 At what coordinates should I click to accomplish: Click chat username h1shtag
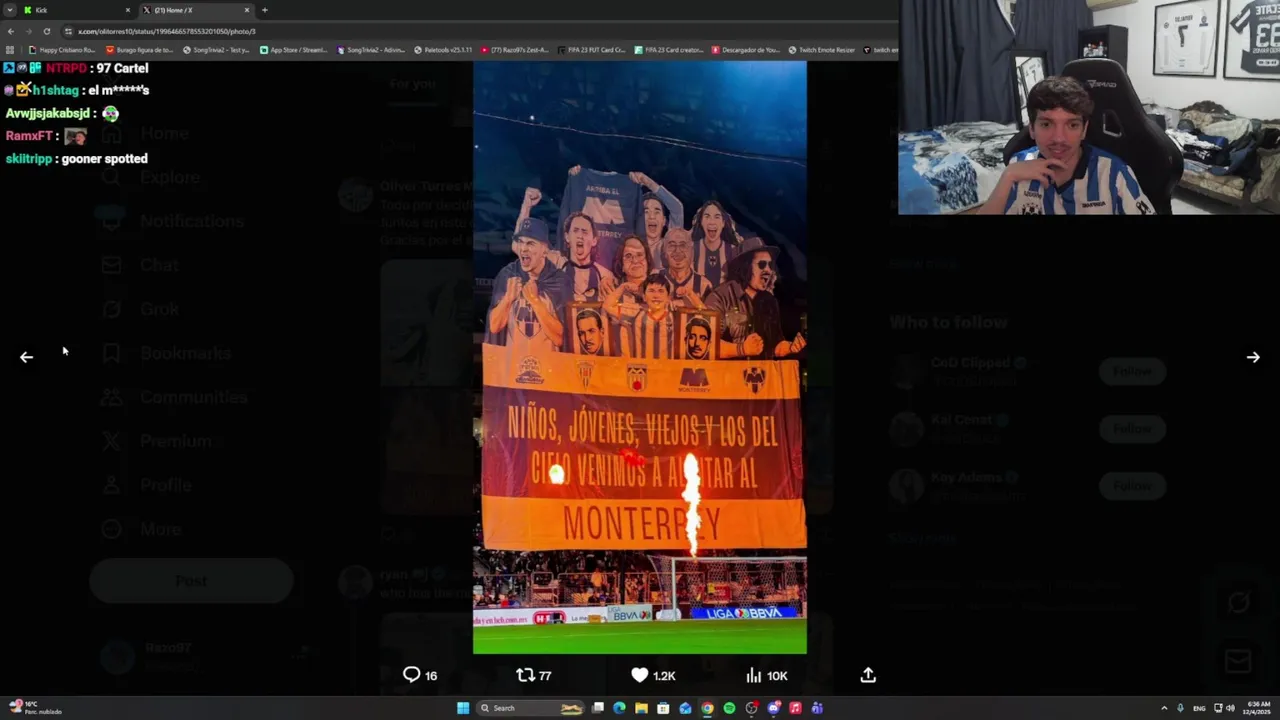[x=55, y=90]
